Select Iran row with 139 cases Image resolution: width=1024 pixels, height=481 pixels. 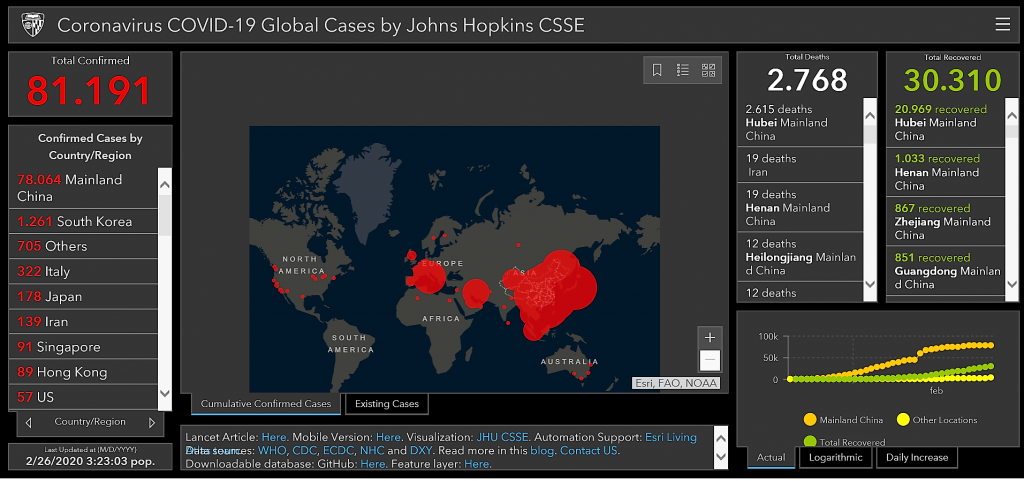tap(83, 322)
